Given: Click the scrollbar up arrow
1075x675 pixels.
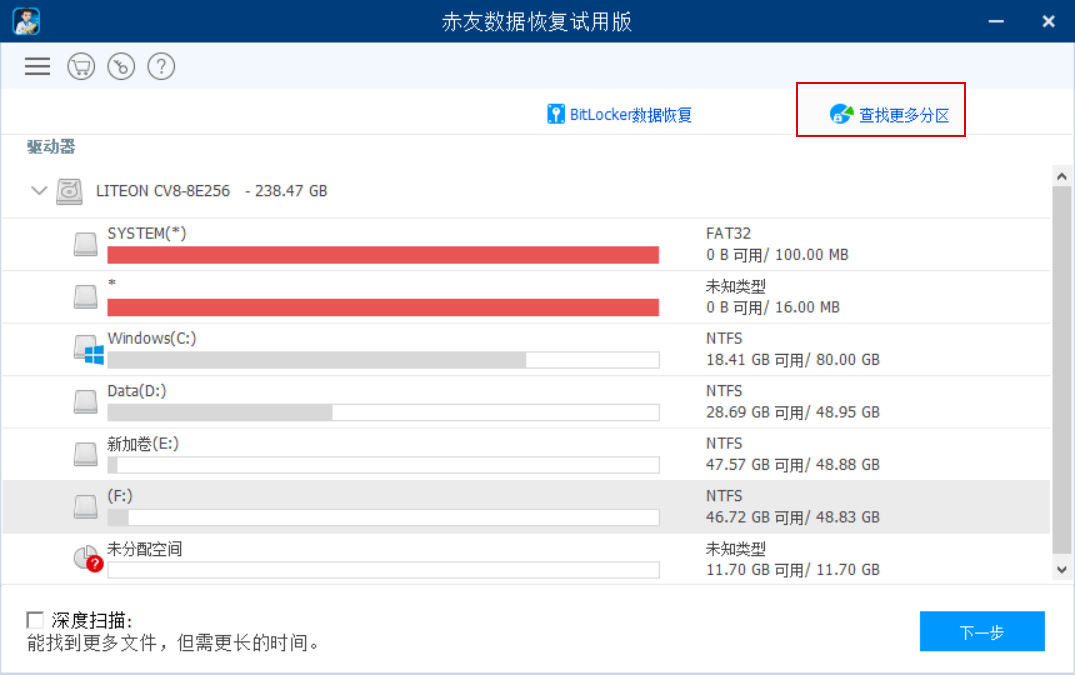Looking at the screenshot, I should [1062, 176].
